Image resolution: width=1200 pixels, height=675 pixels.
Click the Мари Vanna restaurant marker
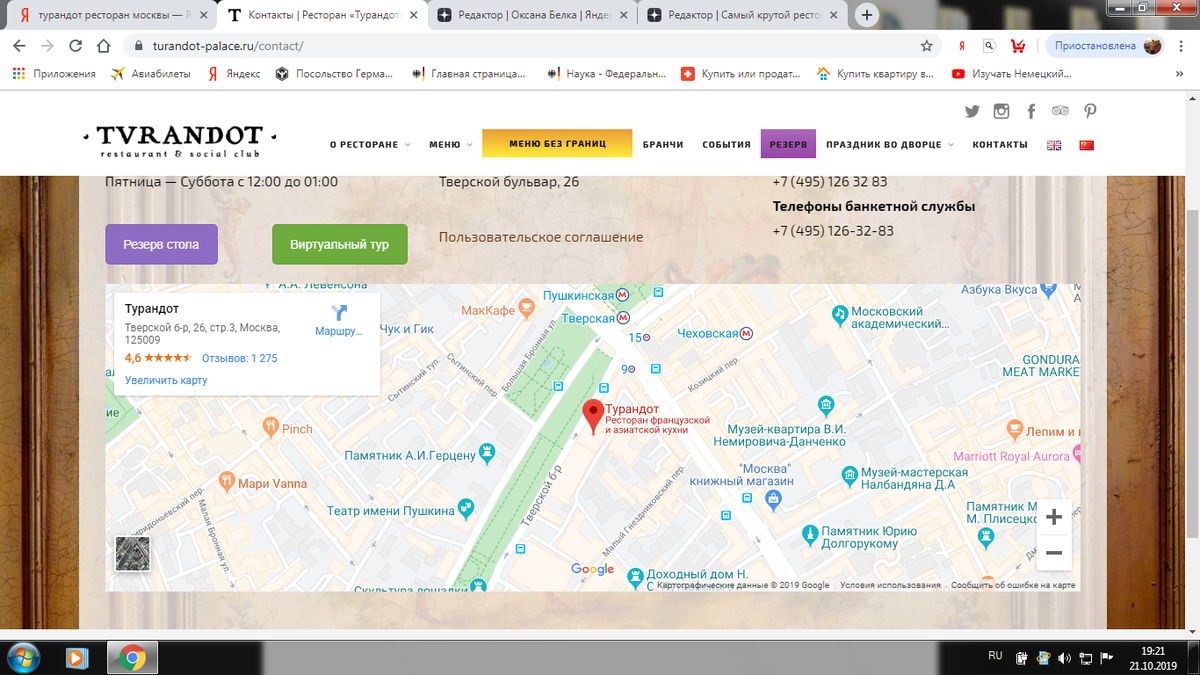(228, 483)
